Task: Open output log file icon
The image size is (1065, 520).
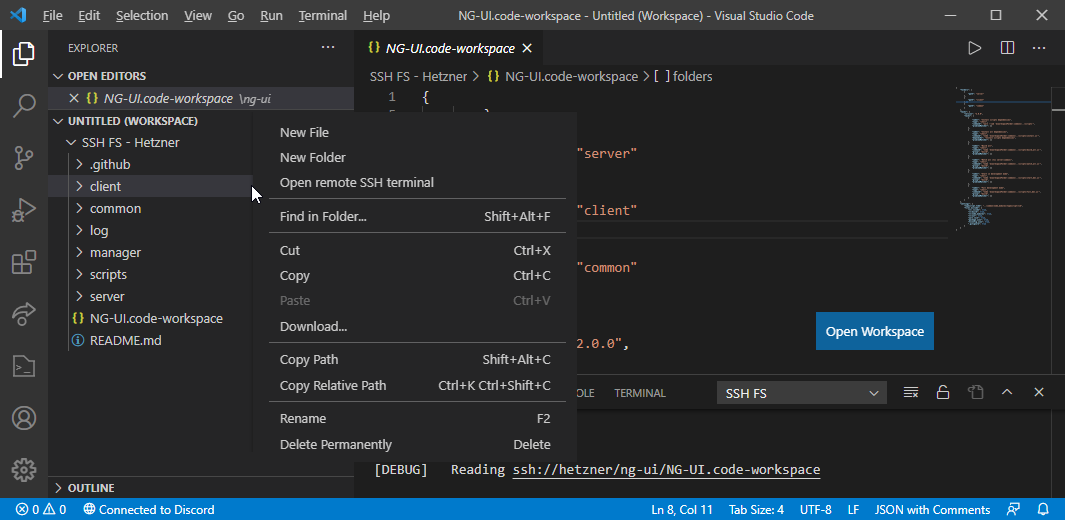Action: [x=975, y=392]
